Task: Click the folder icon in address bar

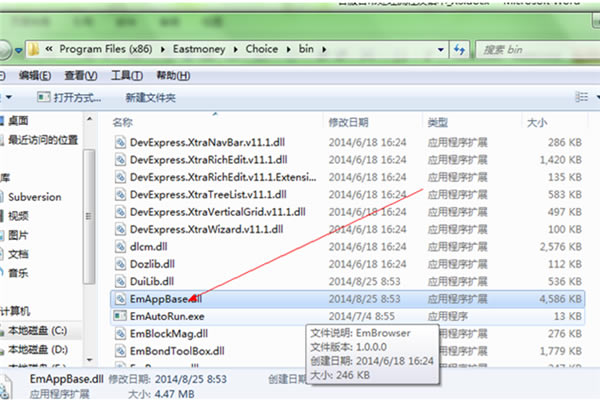Action: click(34, 49)
